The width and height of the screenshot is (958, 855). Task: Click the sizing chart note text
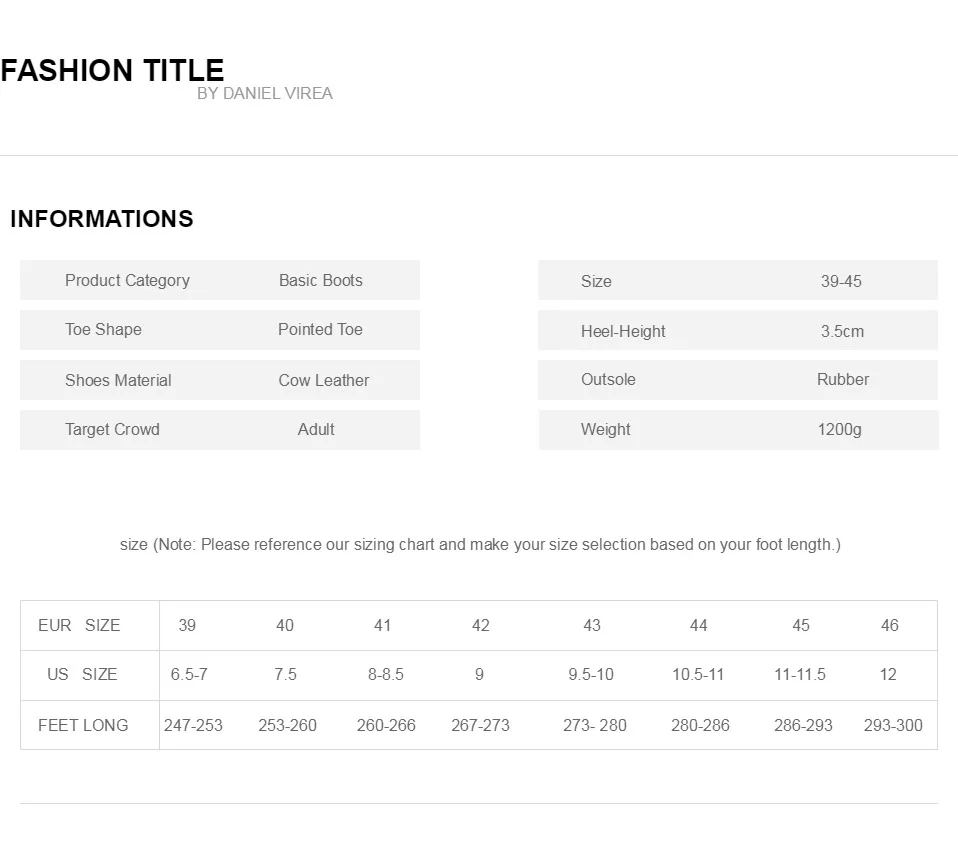[480, 545]
